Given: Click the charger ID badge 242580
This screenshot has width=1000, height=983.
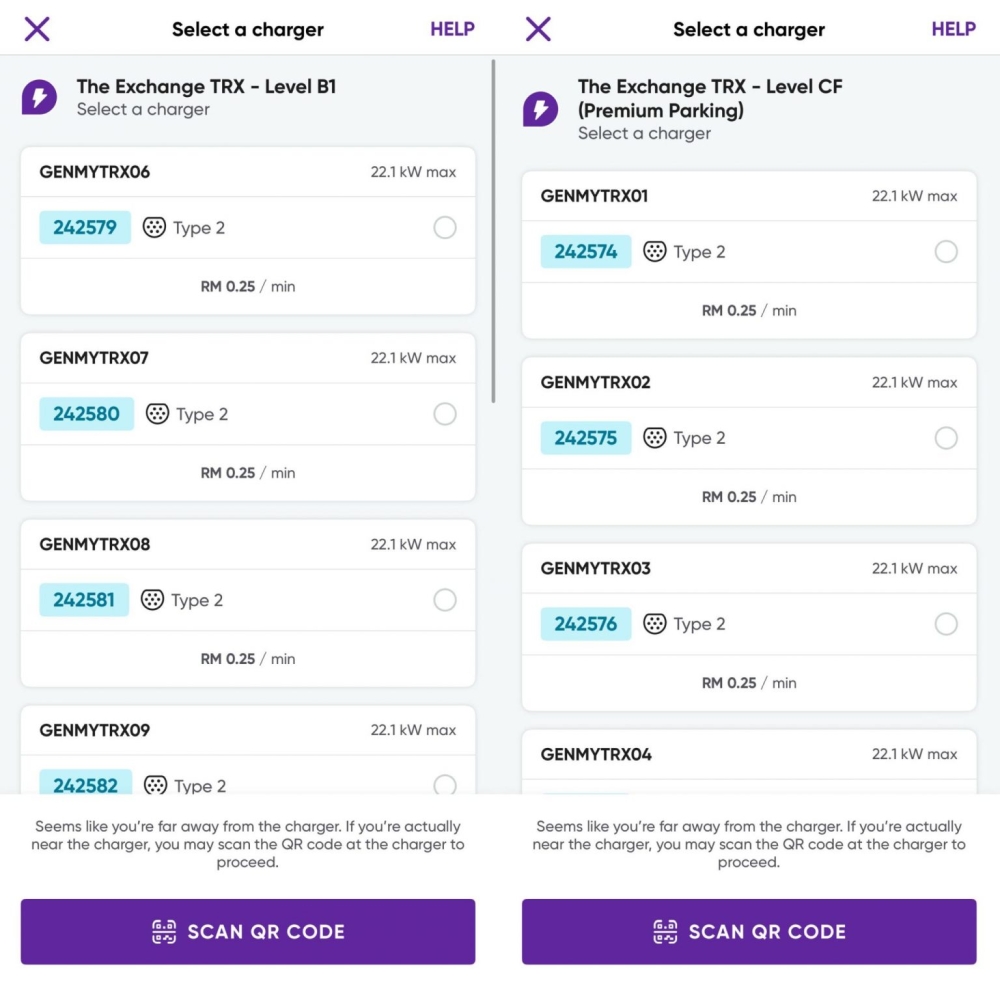Looking at the screenshot, I should (x=86, y=414).
